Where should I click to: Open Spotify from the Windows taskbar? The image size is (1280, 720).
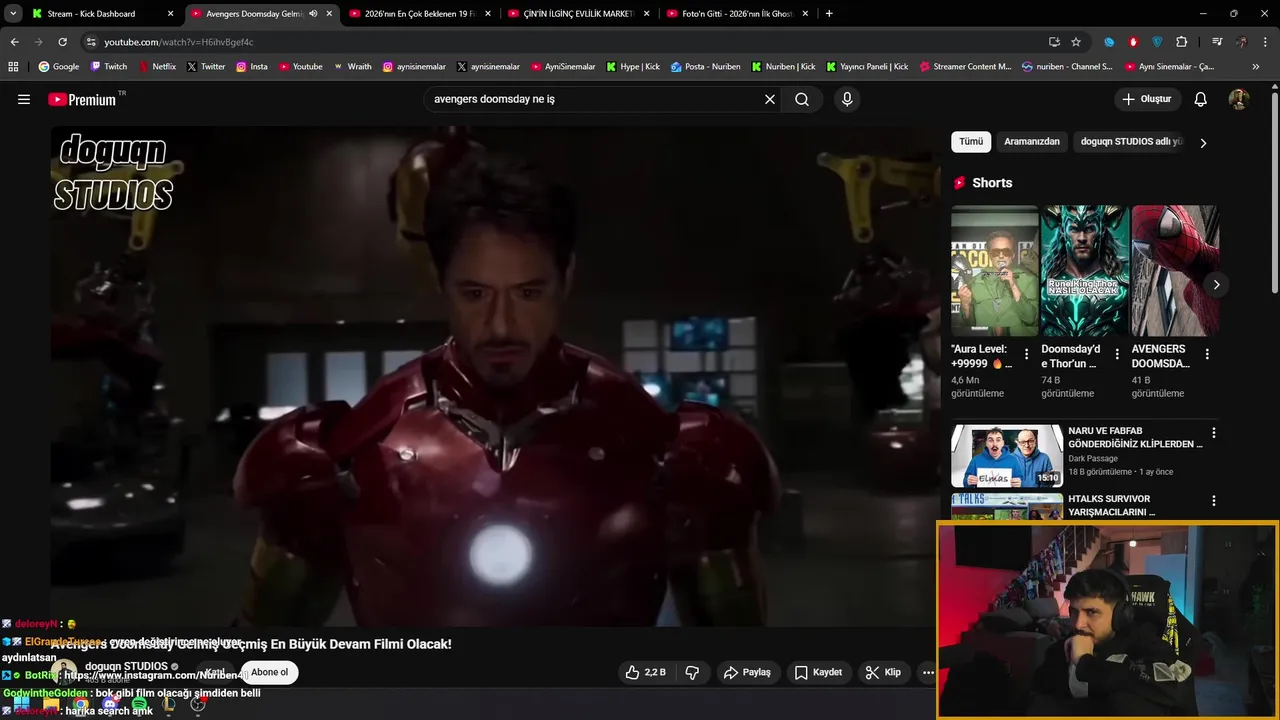click(x=139, y=705)
